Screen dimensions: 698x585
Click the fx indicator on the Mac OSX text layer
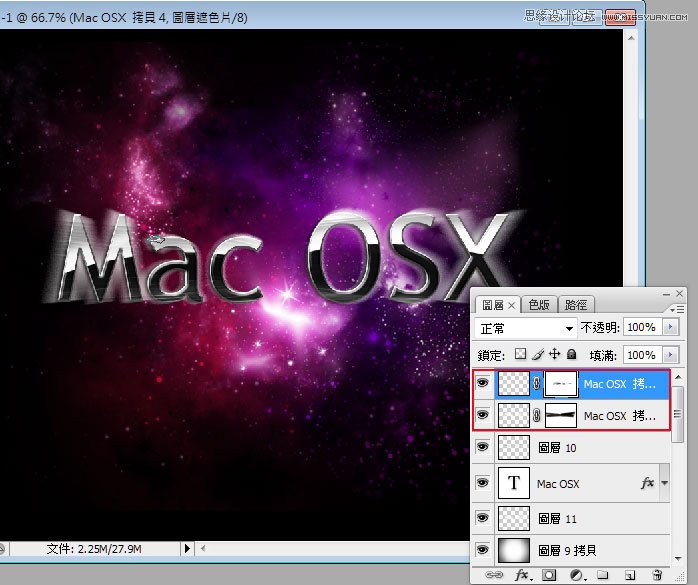(647, 483)
